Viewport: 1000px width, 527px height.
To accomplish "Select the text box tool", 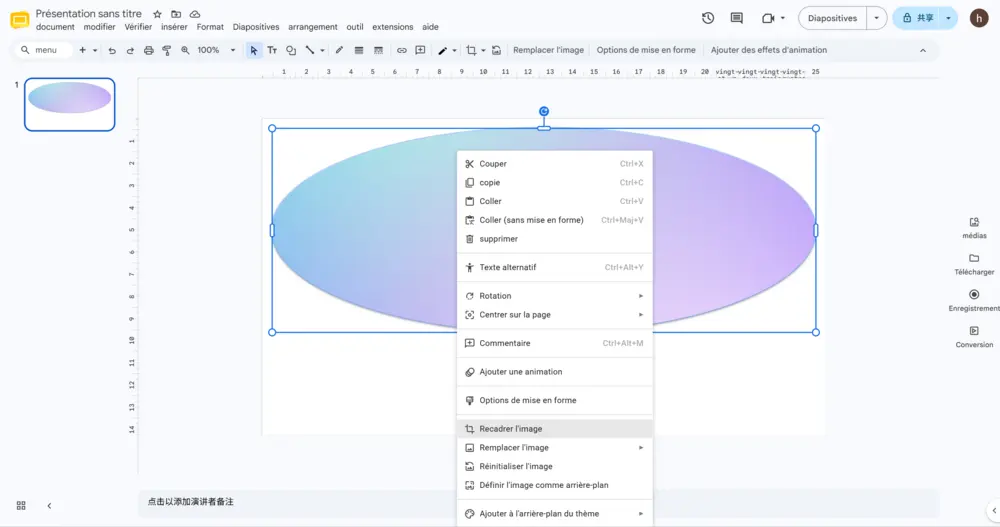I will (272, 50).
